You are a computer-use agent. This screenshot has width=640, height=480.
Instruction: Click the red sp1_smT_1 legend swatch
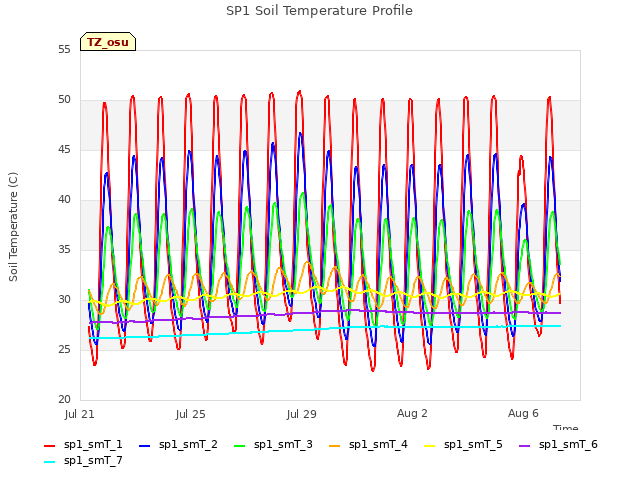[49, 446]
